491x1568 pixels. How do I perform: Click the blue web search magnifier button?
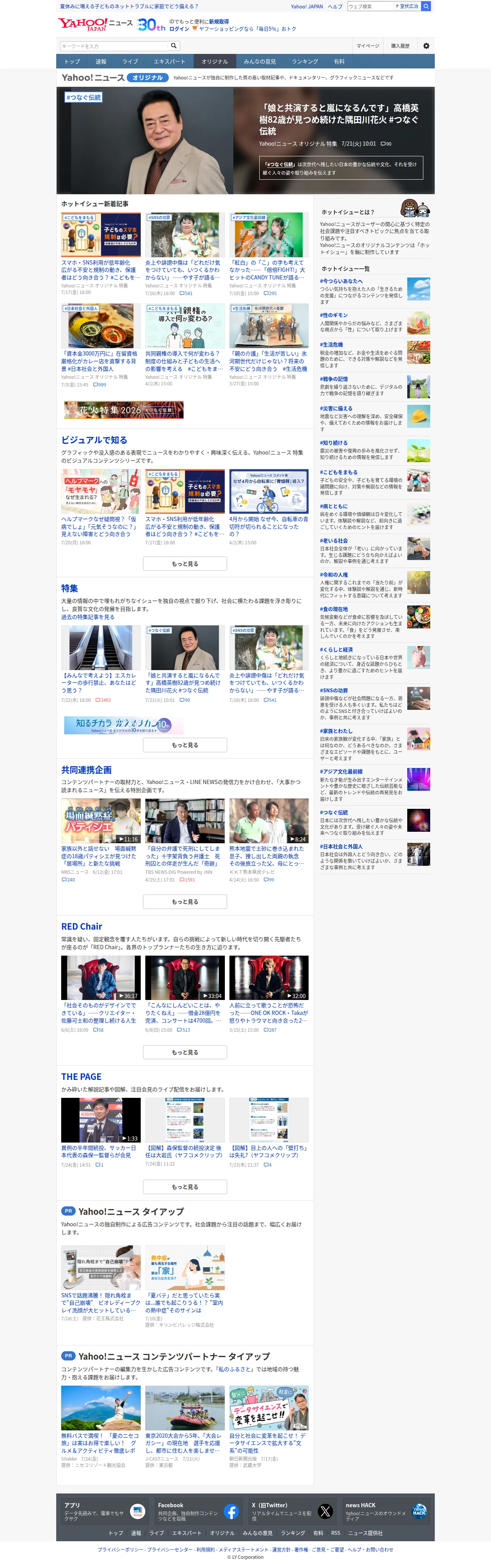pyautogui.click(x=426, y=6)
